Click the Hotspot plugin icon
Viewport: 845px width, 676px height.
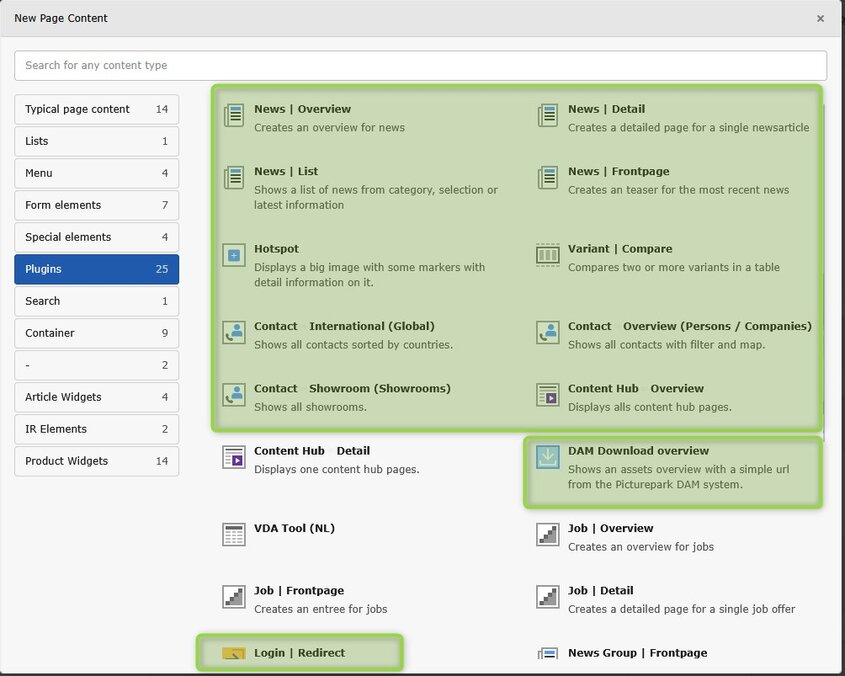233,255
